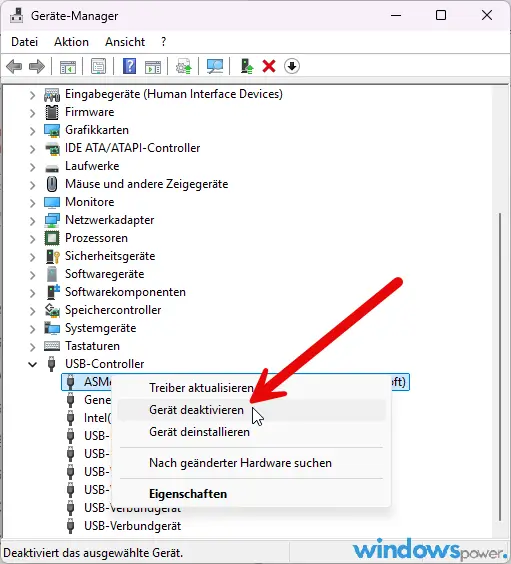Click the red X uninstall device icon
Screen dimensions: 511x564
point(269,66)
